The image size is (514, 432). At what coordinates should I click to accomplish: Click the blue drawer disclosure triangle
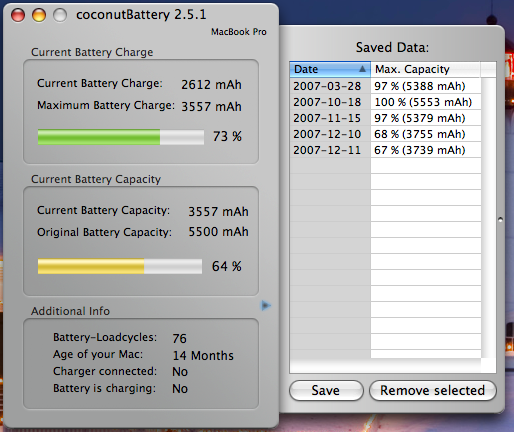click(x=266, y=305)
